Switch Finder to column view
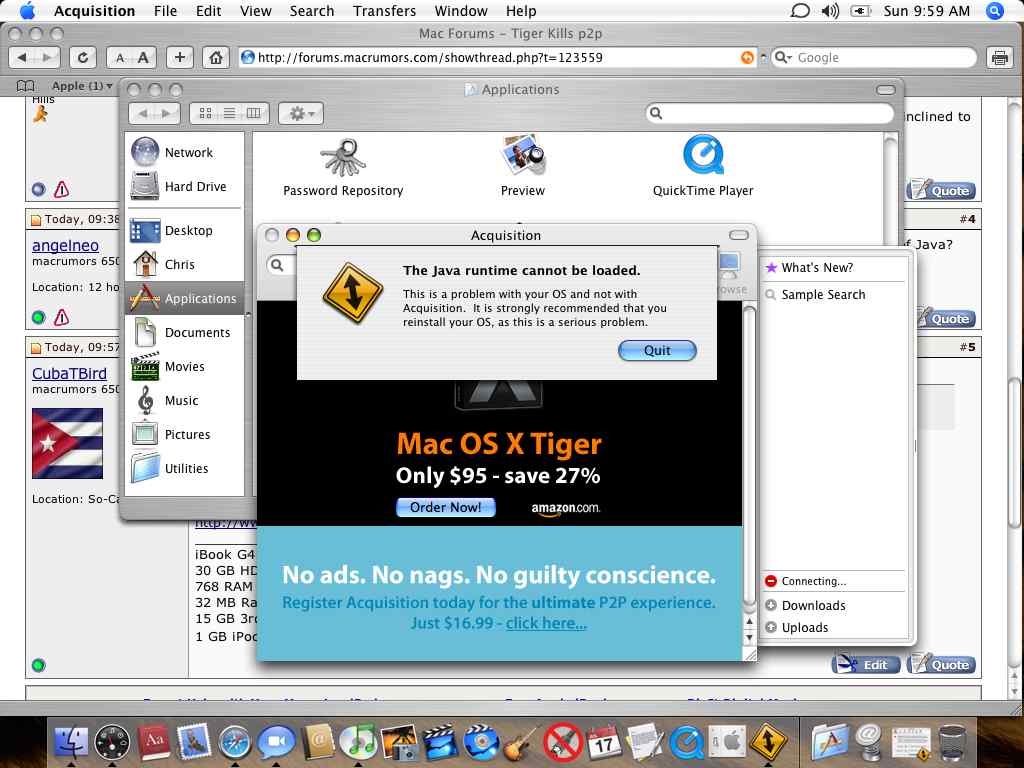This screenshot has height=768, width=1024. pos(253,114)
